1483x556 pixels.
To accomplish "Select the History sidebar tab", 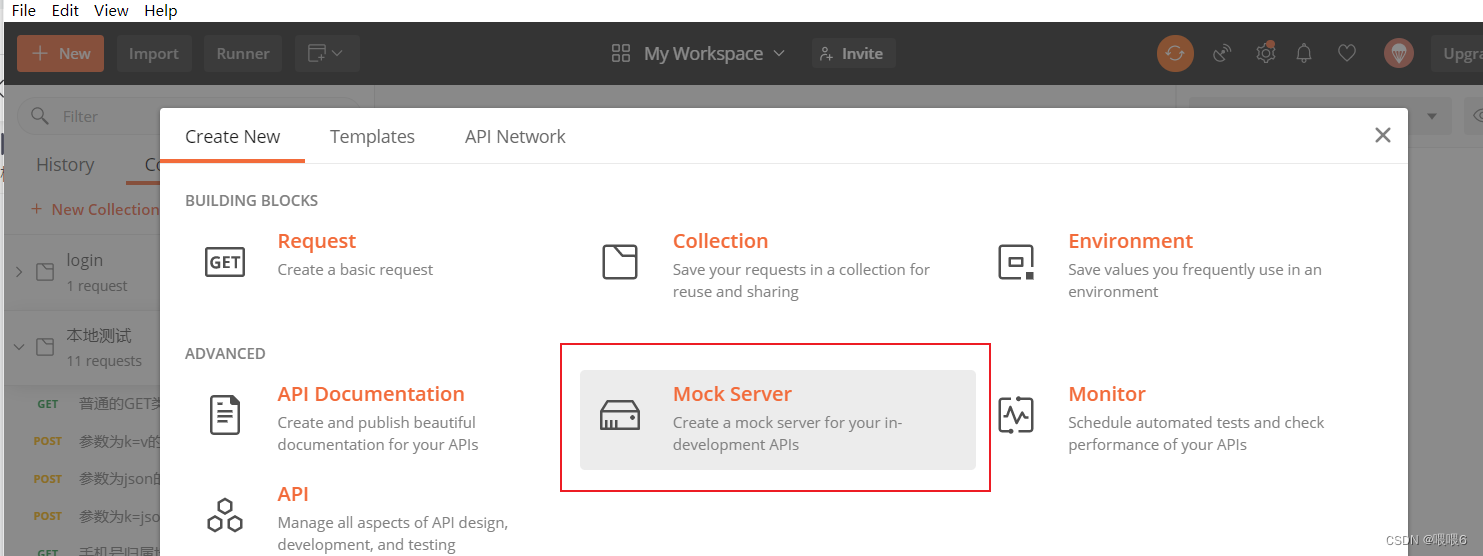I will pyautogui.click(x=65, y=165).
